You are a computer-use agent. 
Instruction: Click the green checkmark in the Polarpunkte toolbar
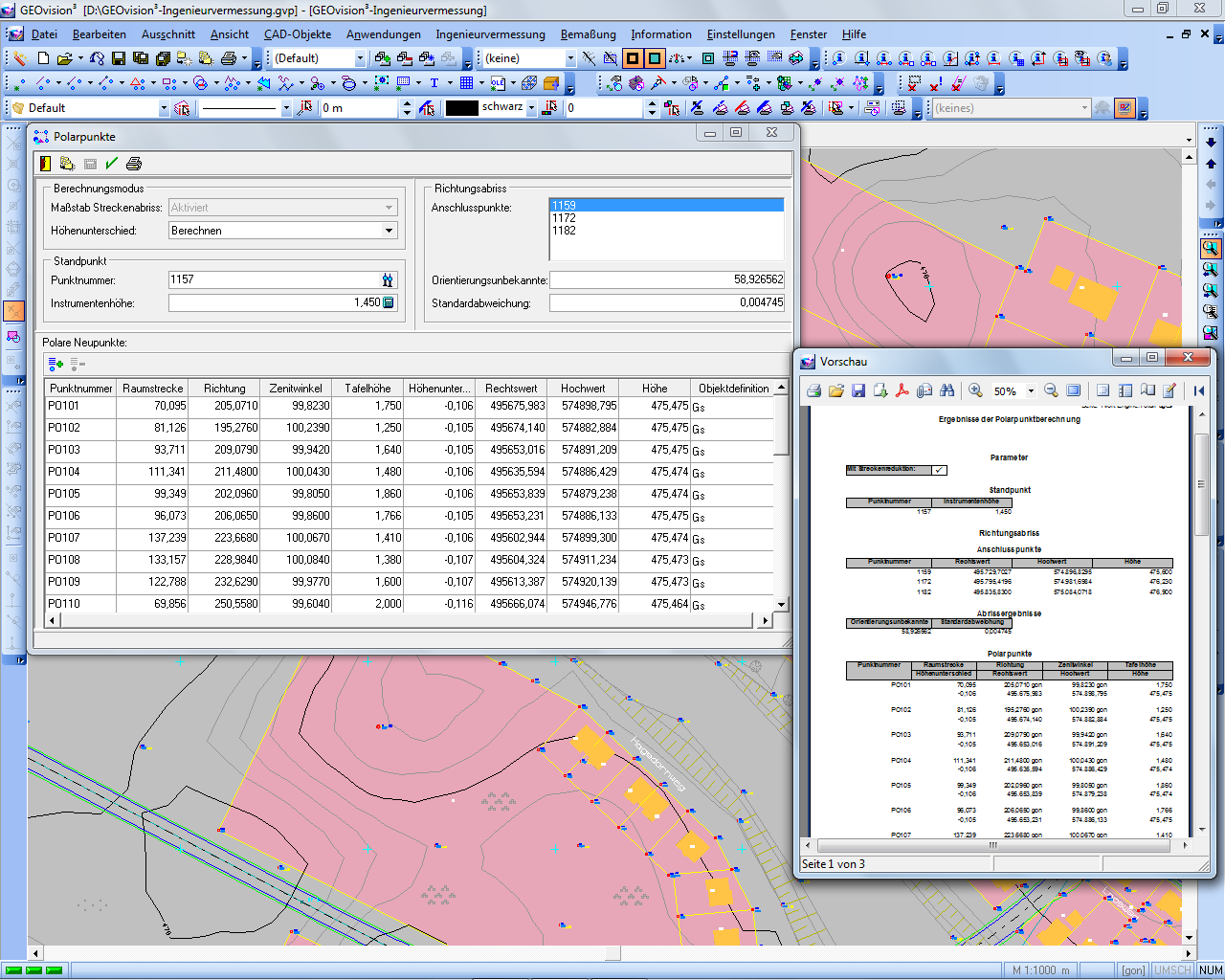click(x=112, y=164)
